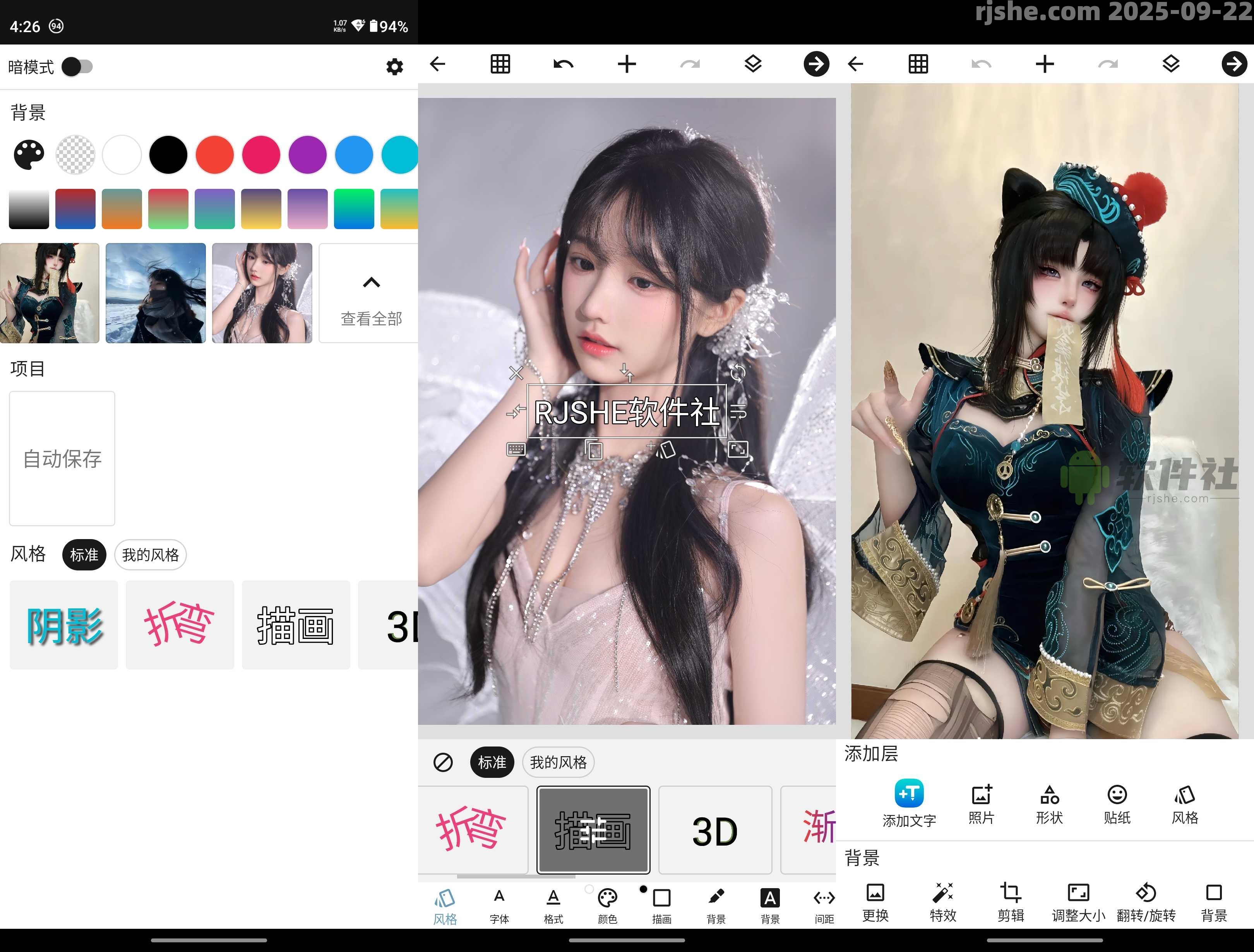Toggle the grid in the right editor
1254x952 pixels.
point(918,64)
